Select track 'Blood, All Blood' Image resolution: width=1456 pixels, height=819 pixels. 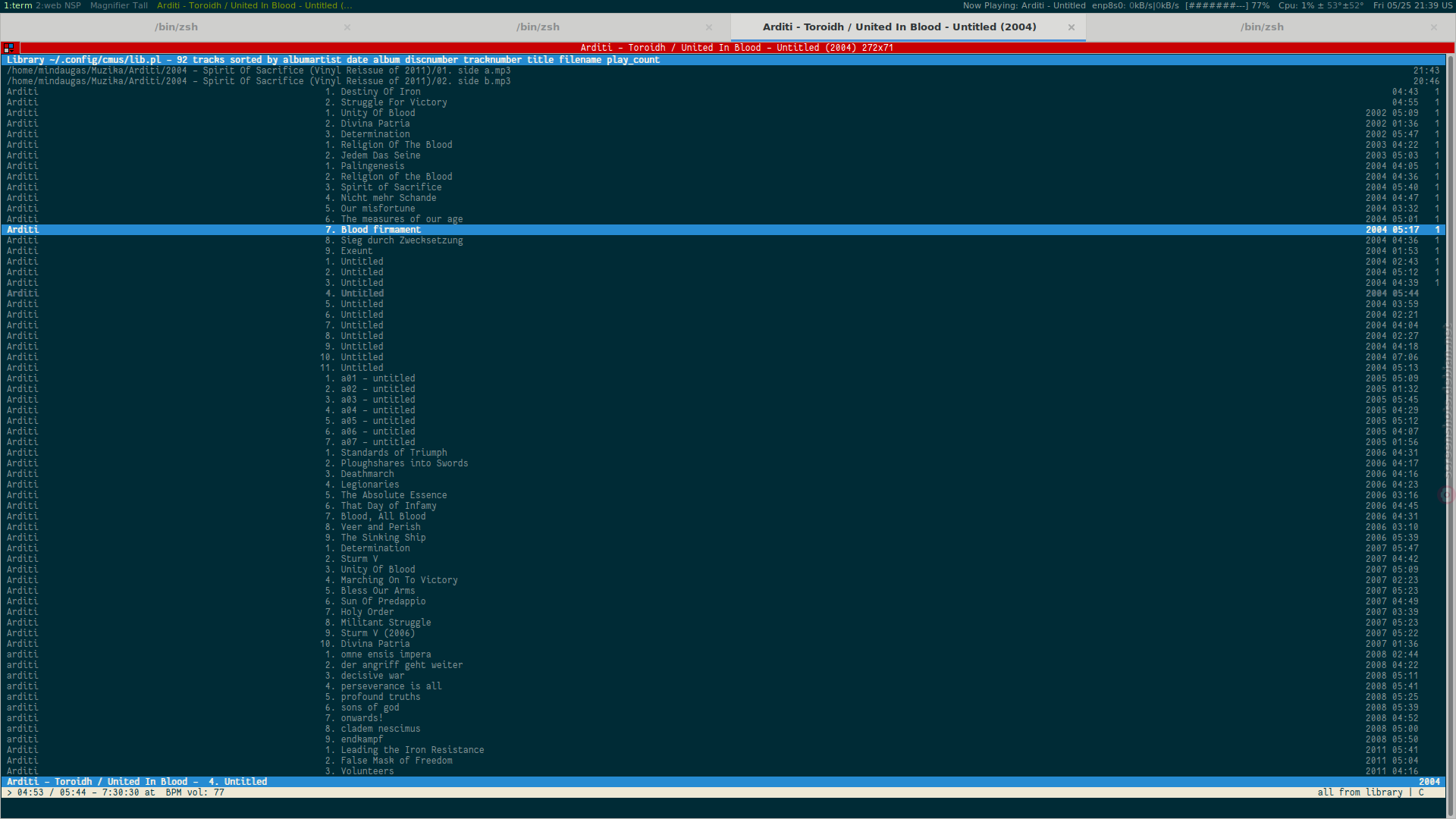click(723, 516)
